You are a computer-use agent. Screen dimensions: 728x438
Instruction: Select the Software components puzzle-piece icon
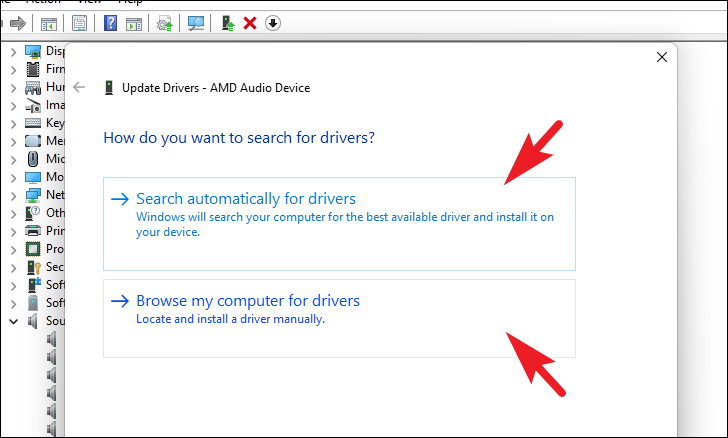click(34, 285)
